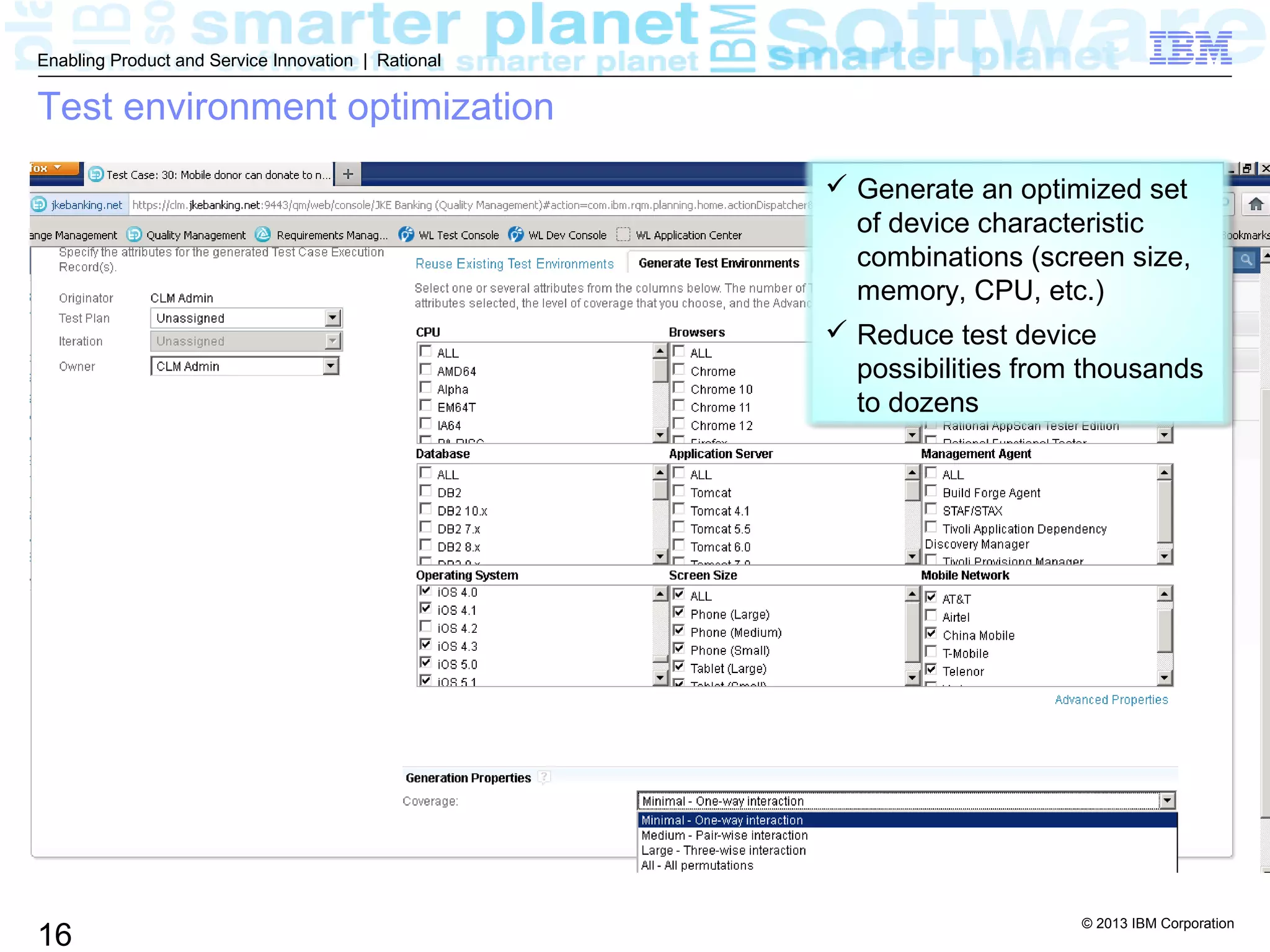Click the browser URL address field
1270x952 pixels.
tap(470, 205)
